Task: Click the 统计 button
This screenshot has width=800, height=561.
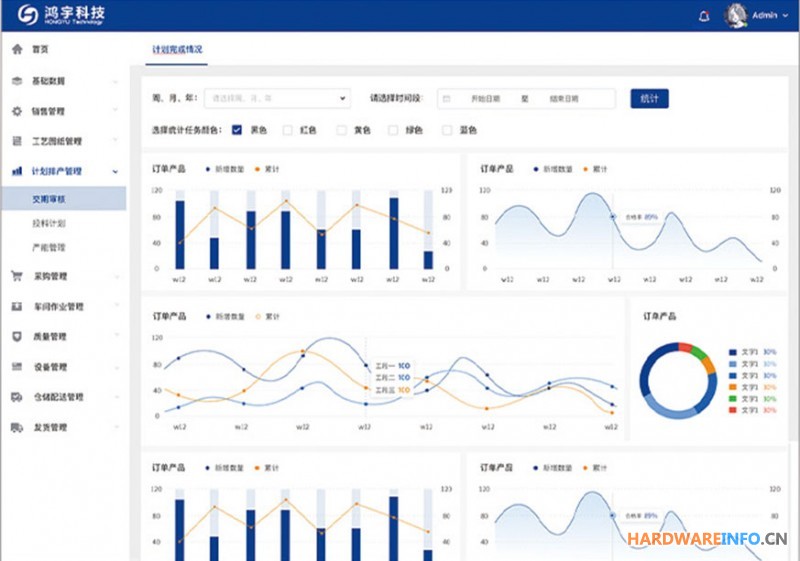Action: click(x=649, y=98)
